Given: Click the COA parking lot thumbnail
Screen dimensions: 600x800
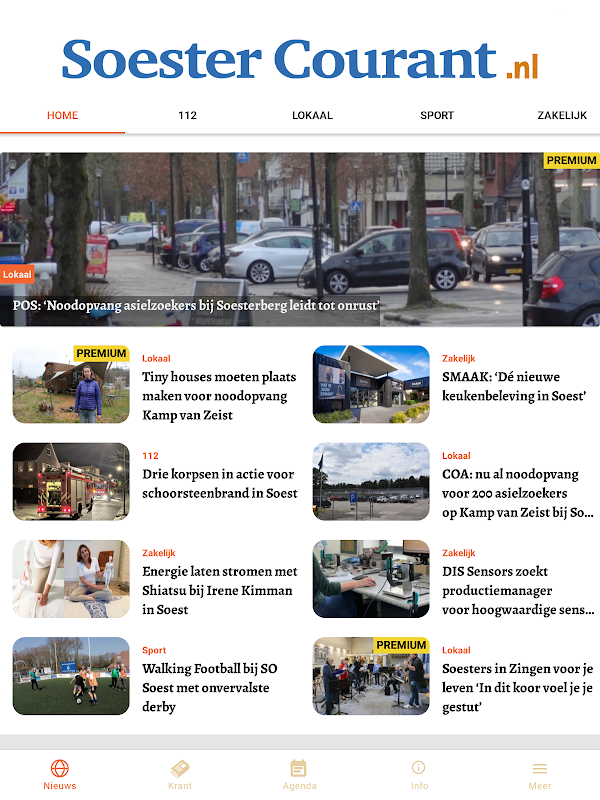Looking at the screenshot, I should point(371,482).
